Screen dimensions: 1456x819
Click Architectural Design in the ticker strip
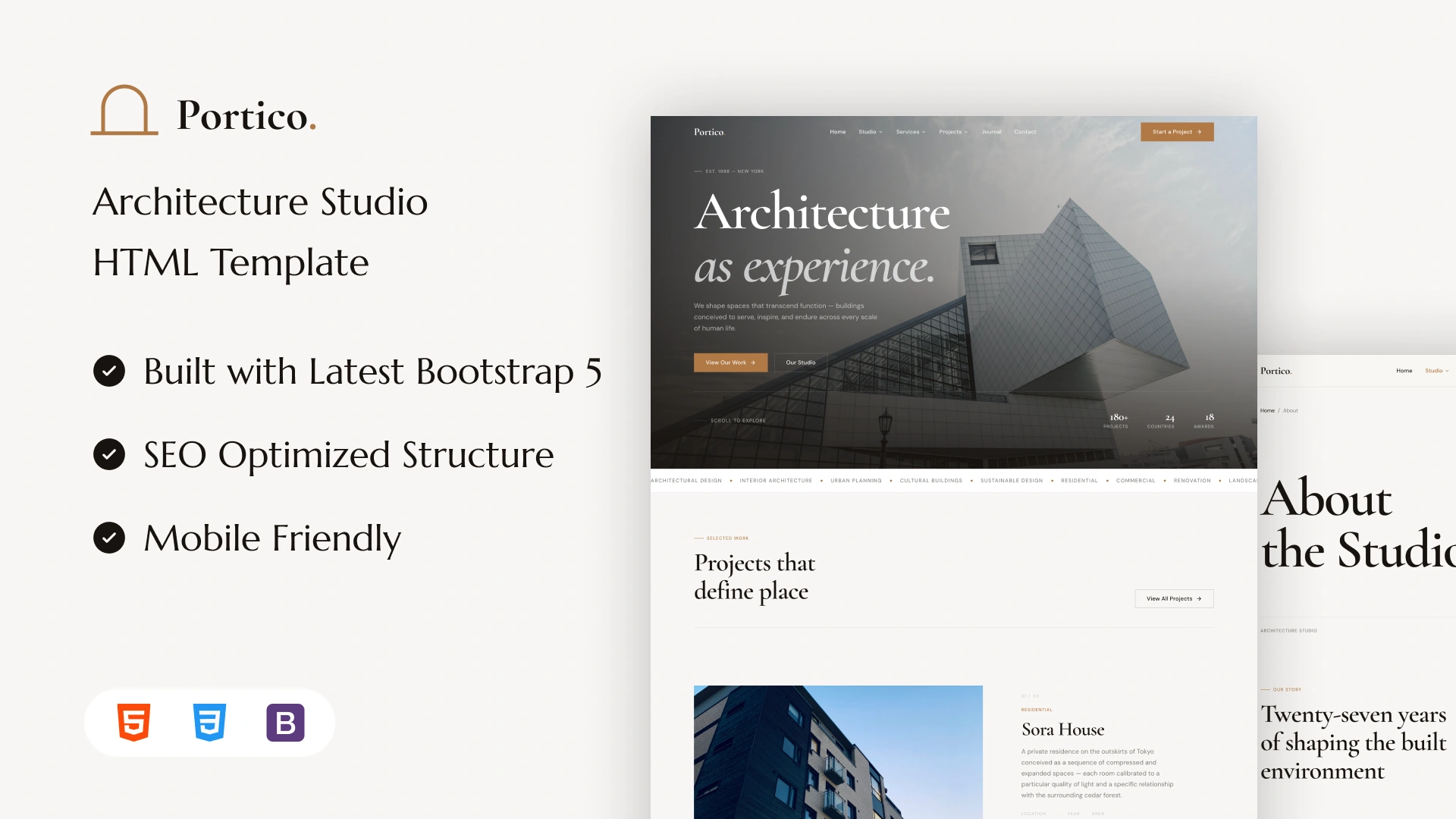tap(686, 481)
